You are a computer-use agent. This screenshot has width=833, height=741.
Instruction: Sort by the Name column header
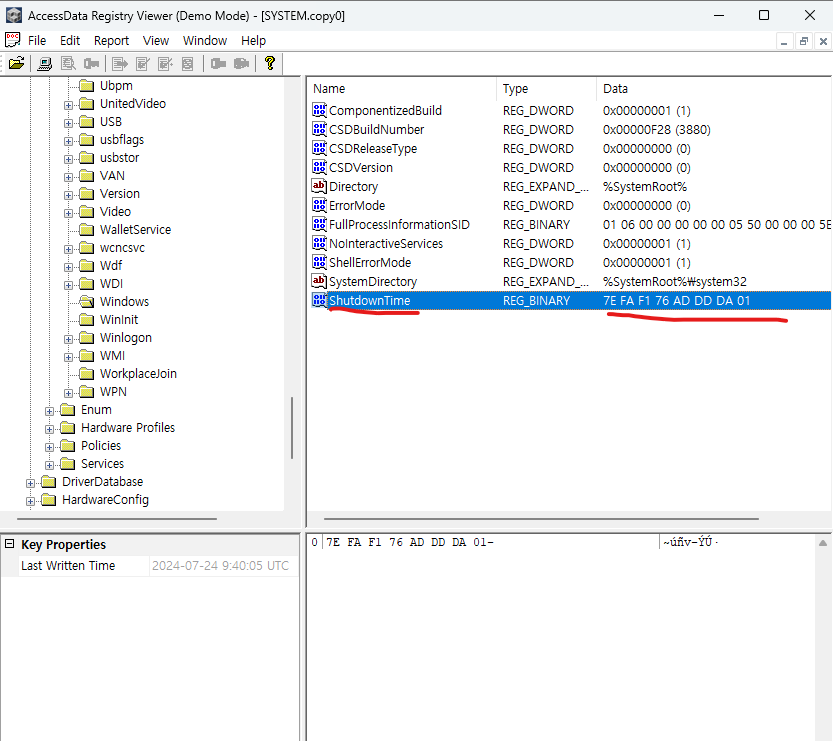point(402,89)
